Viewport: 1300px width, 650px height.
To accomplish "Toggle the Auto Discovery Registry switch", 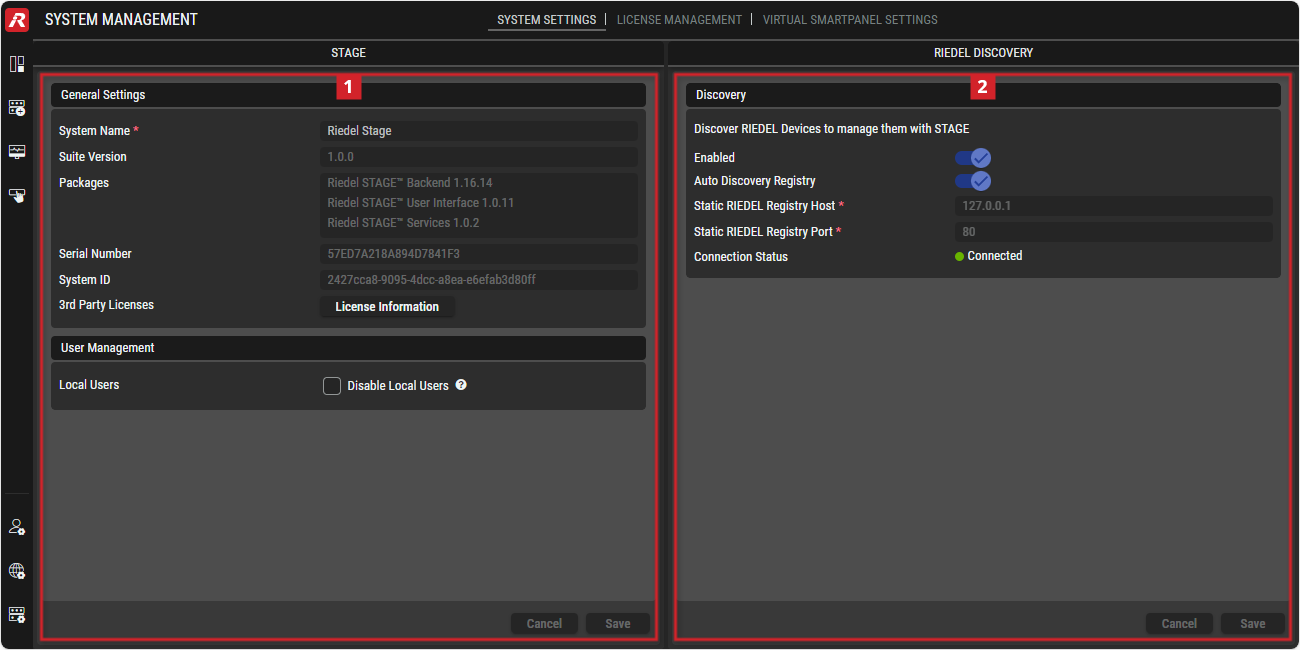I will [x=972, y=181].
